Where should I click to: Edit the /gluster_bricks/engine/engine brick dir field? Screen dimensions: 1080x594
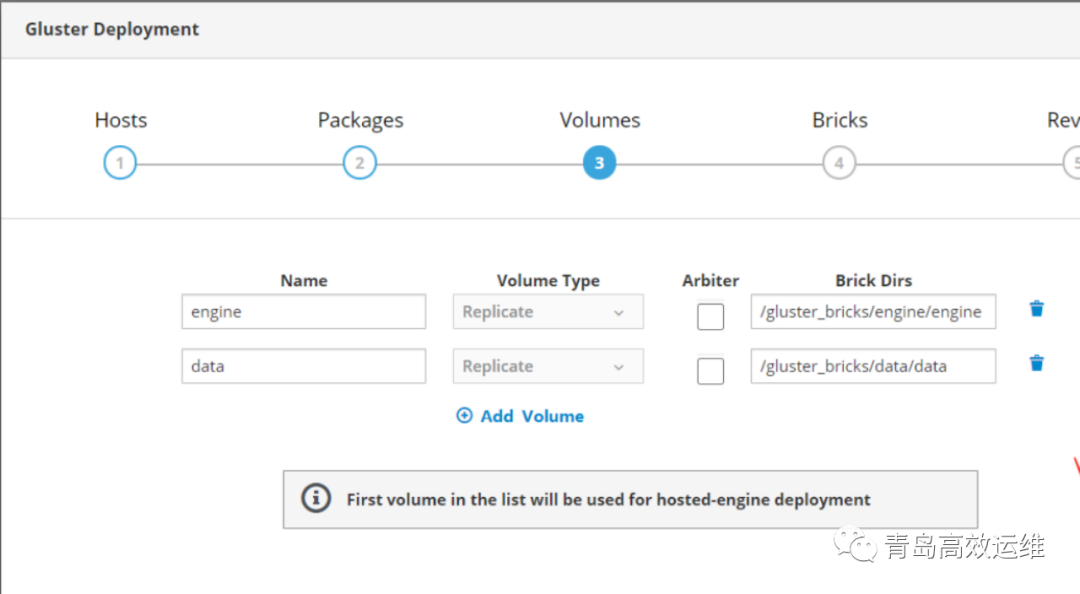[x=873, y=312]
